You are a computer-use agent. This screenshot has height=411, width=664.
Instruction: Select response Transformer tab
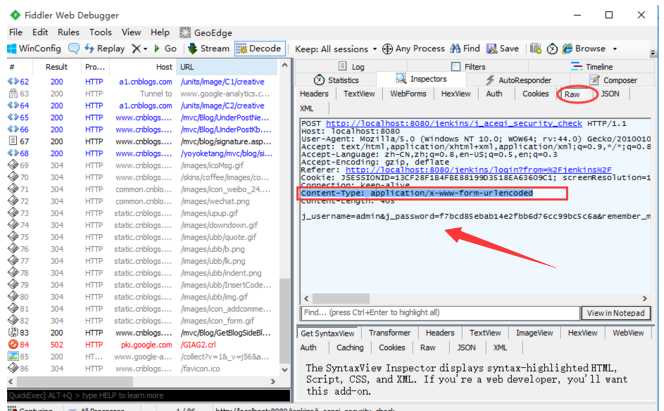pyautogui.click(x=390, y=333)
